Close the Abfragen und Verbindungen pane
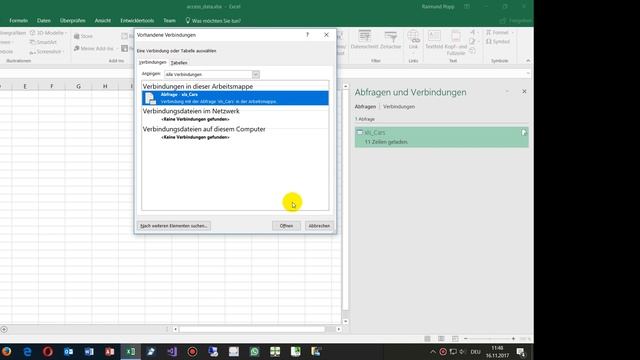The image size is (640, 360). 524,92
